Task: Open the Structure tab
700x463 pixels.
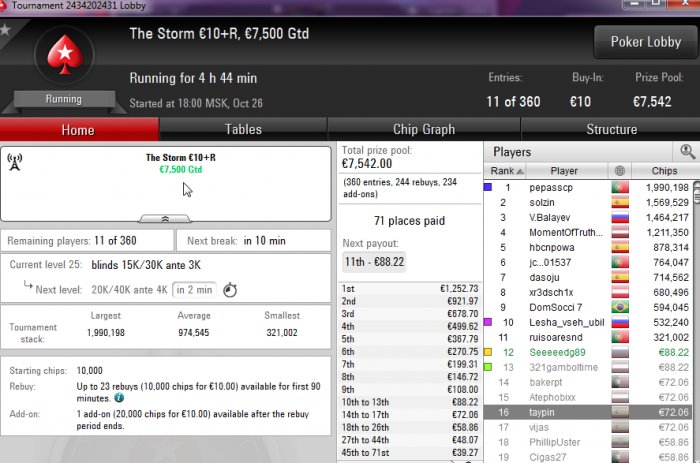Action: coord(611,129)
